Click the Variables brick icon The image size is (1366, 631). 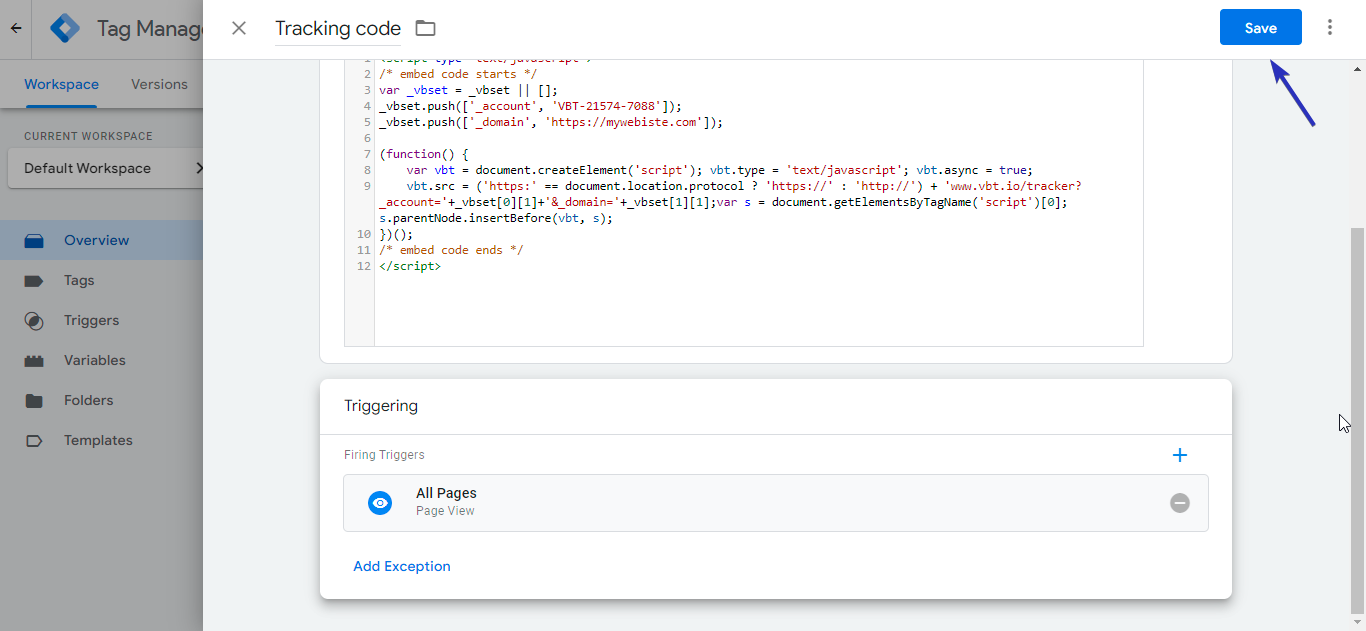tap(34, 360)
